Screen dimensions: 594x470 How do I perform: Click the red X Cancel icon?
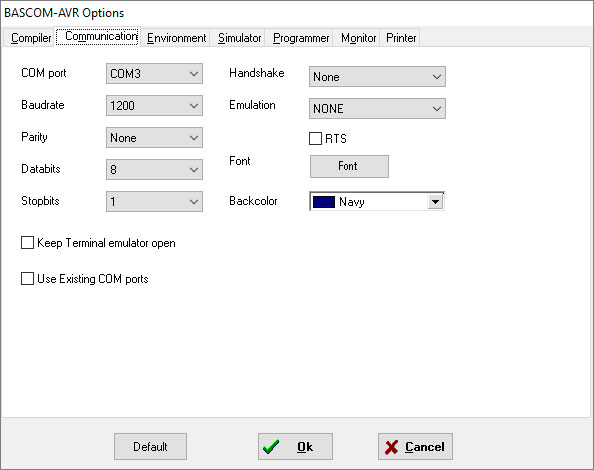391,447
